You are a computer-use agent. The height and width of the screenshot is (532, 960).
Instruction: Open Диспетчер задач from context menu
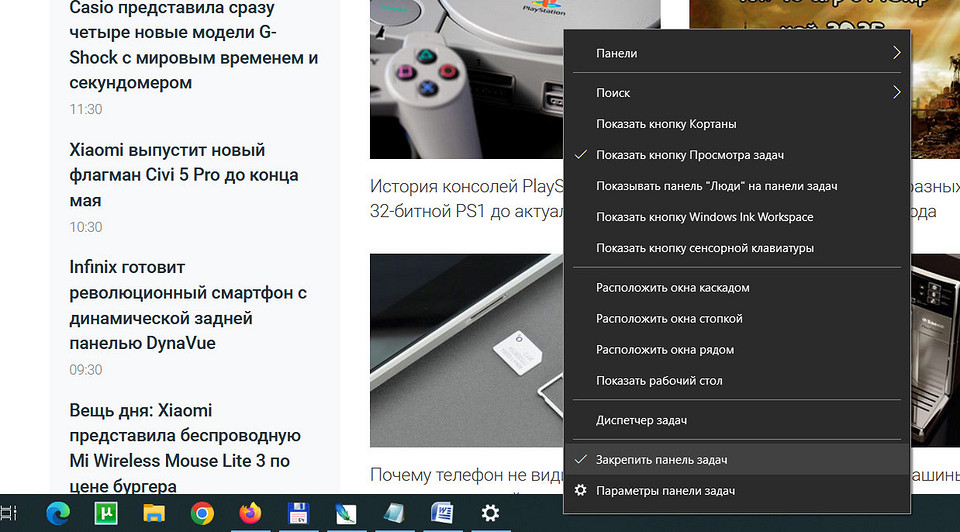[737, 420]
